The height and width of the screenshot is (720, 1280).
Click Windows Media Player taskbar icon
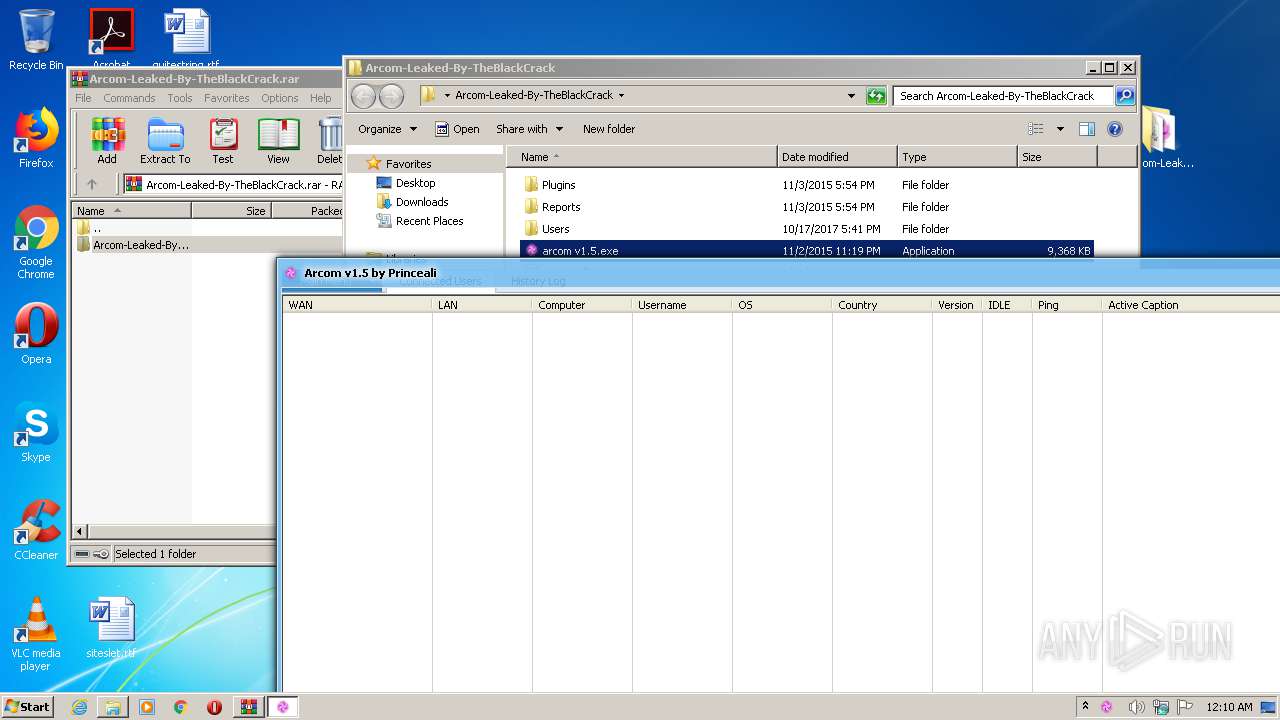147,707
